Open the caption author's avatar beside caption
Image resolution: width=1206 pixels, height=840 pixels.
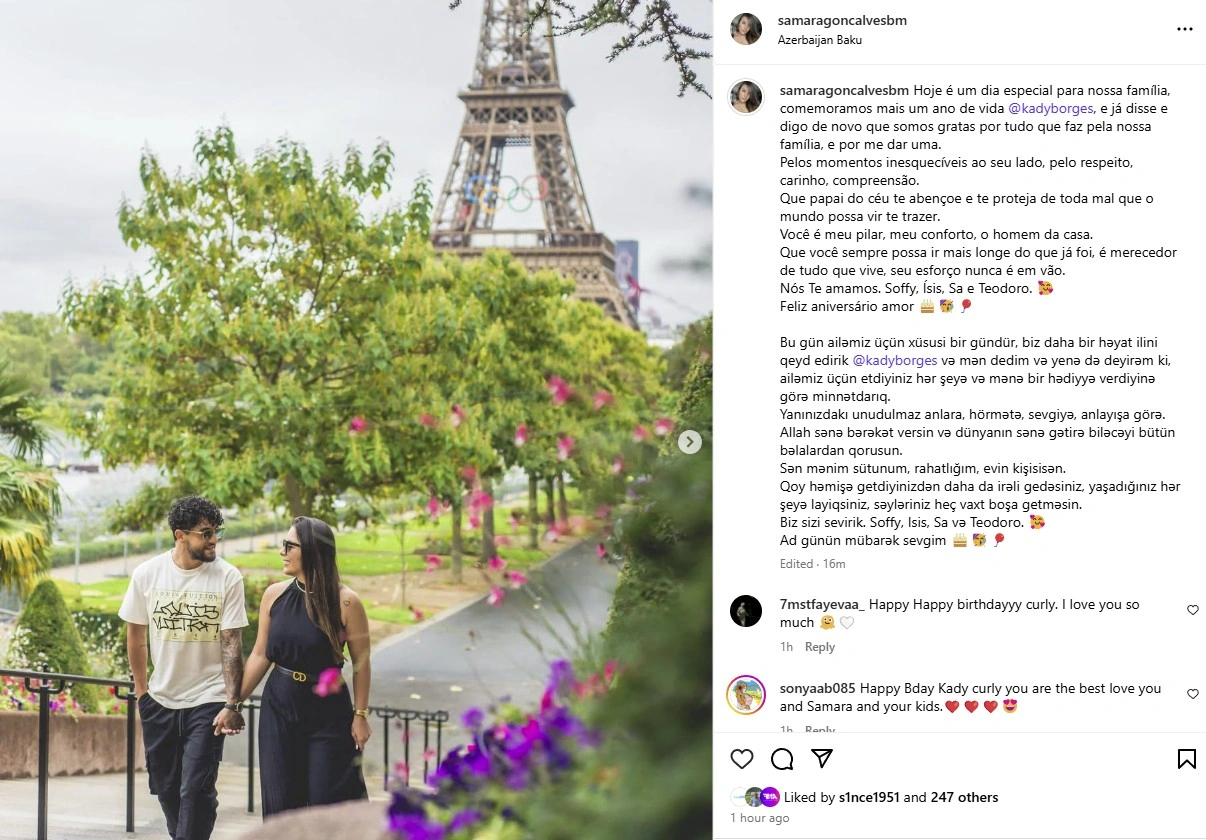[x=746, y=97]
